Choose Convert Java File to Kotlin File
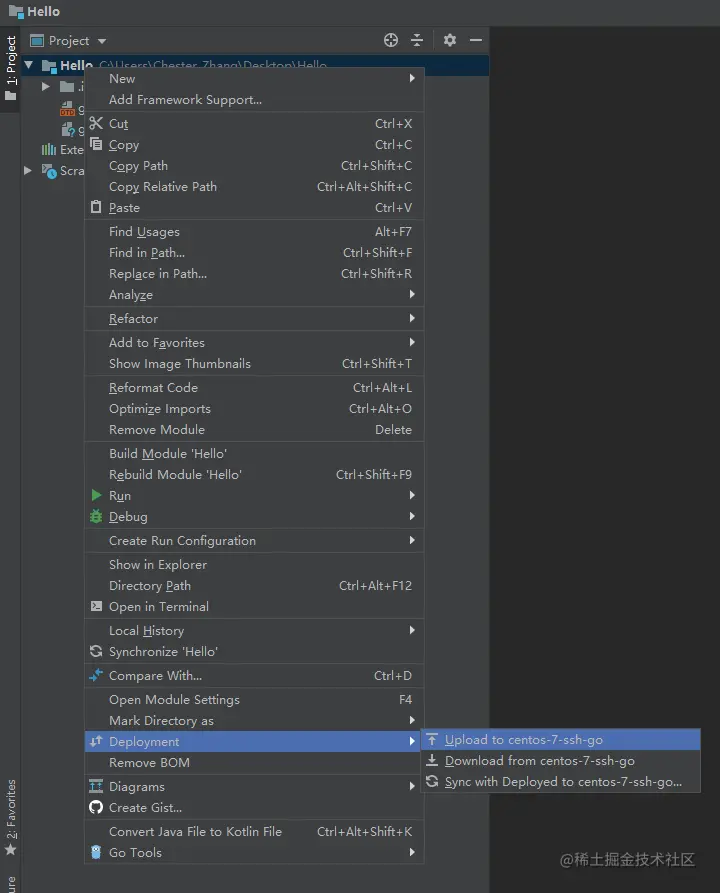The height and width of the screenshot is (893, 720). tap(254, 831)
